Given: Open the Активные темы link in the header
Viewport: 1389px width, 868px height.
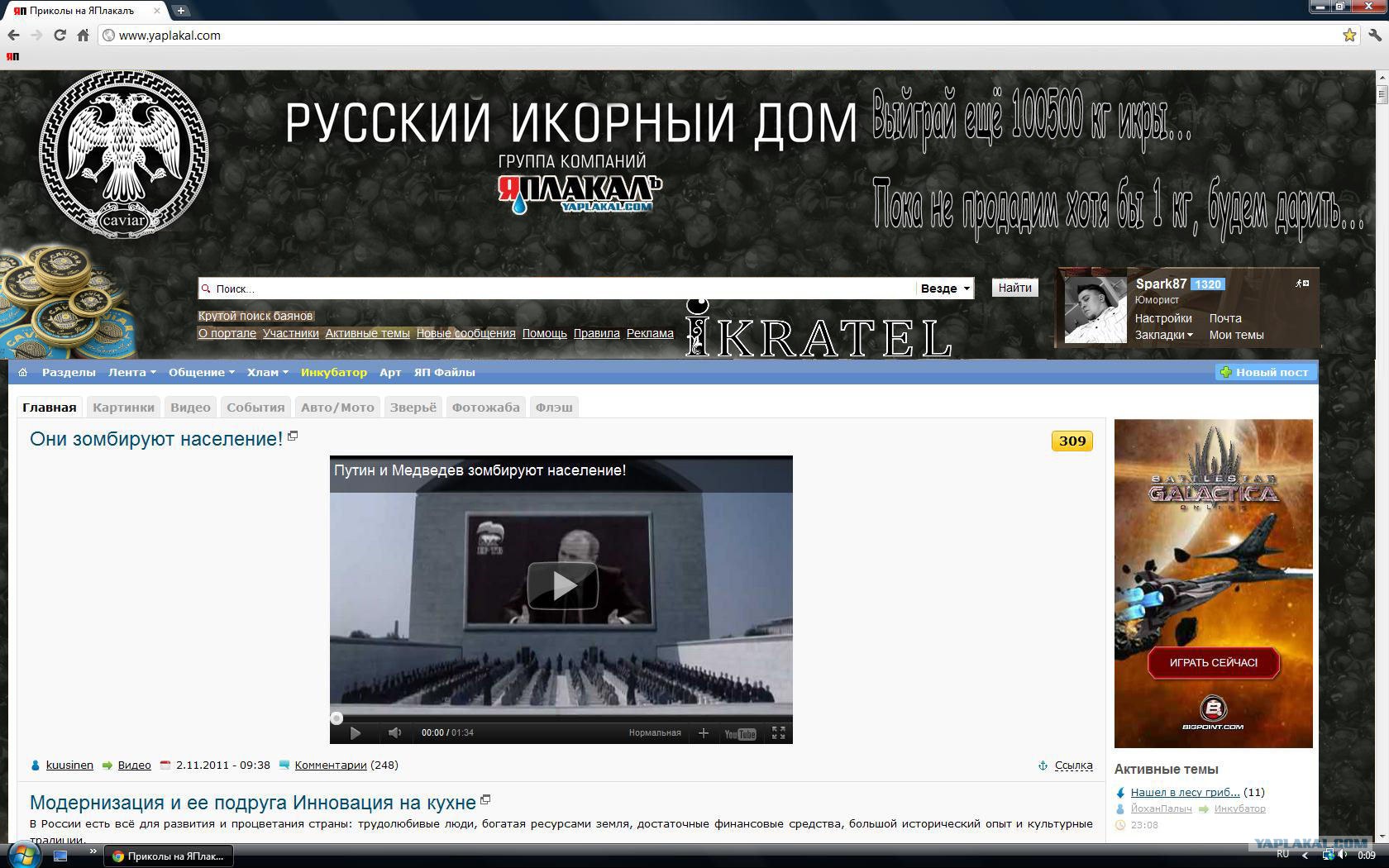Looking at the screenshot, I should [367, 333].
